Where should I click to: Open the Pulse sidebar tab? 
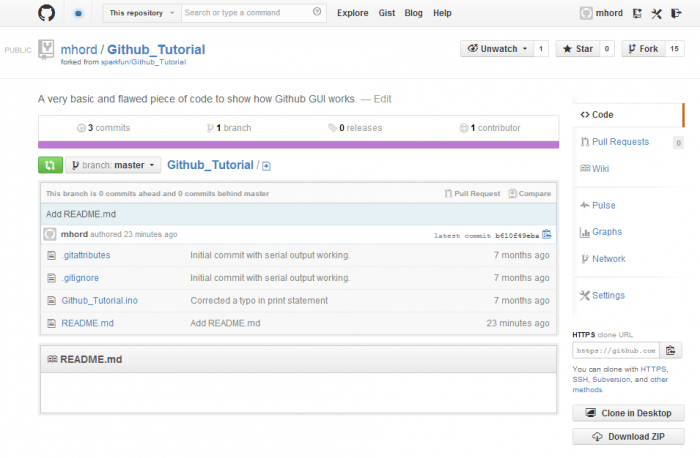pyautogui.click(x=598, y=205)
